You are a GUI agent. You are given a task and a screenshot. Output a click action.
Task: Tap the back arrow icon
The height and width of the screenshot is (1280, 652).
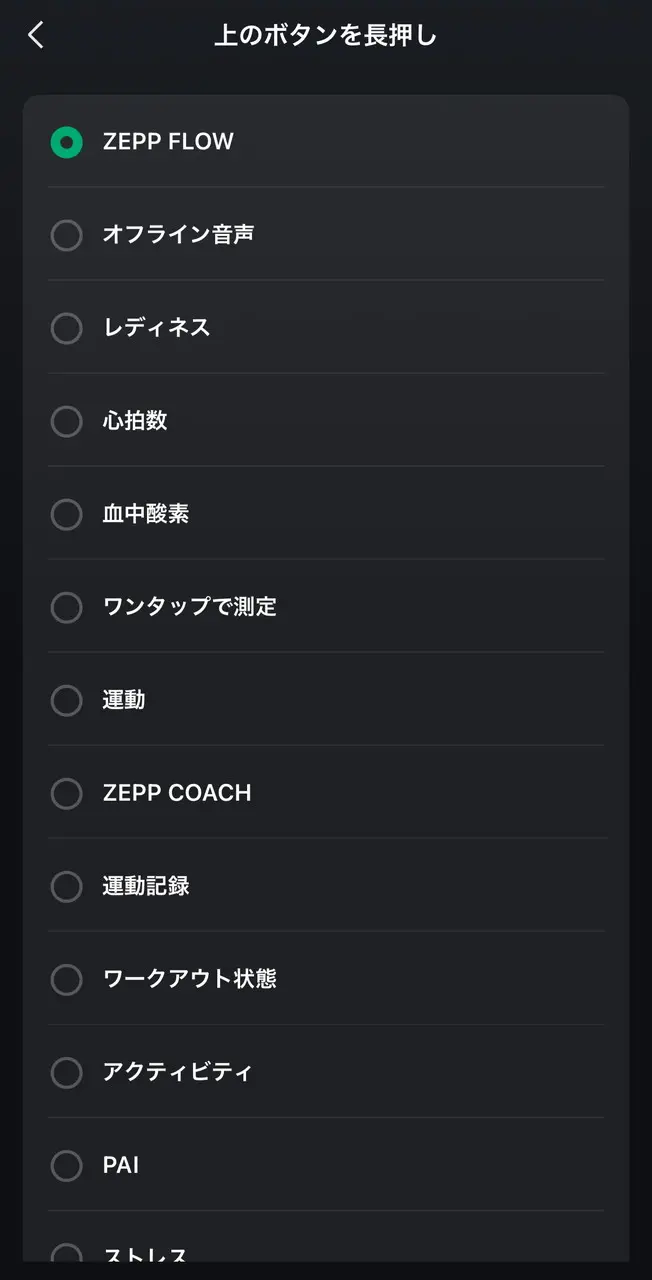pos(36,36)
